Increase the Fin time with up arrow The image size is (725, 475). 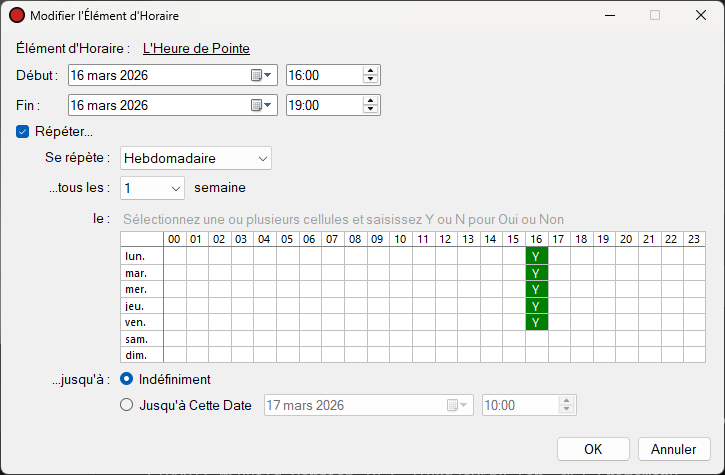tap(370, 101)
